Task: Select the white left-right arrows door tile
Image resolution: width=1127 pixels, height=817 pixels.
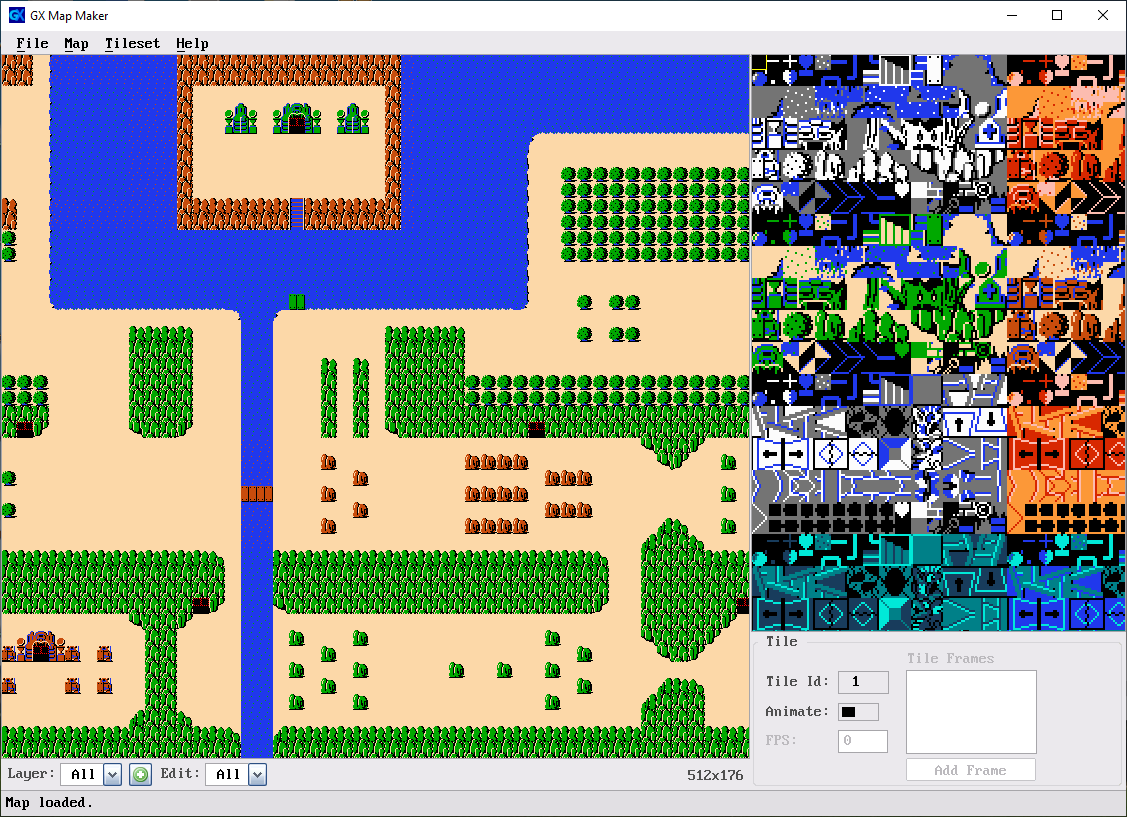Action: click(783, 454)
